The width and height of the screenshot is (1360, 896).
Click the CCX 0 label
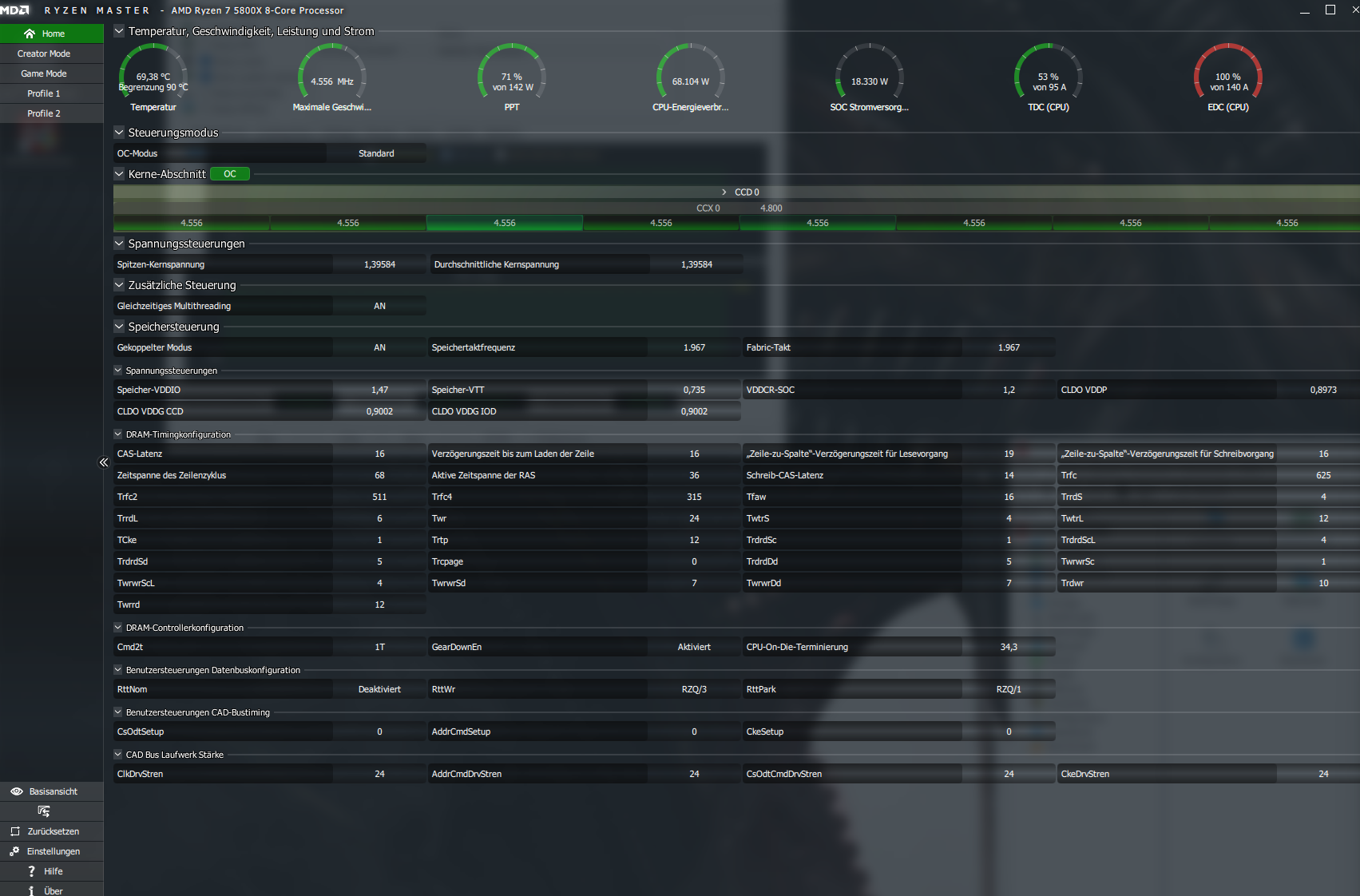tap(708, 208)
